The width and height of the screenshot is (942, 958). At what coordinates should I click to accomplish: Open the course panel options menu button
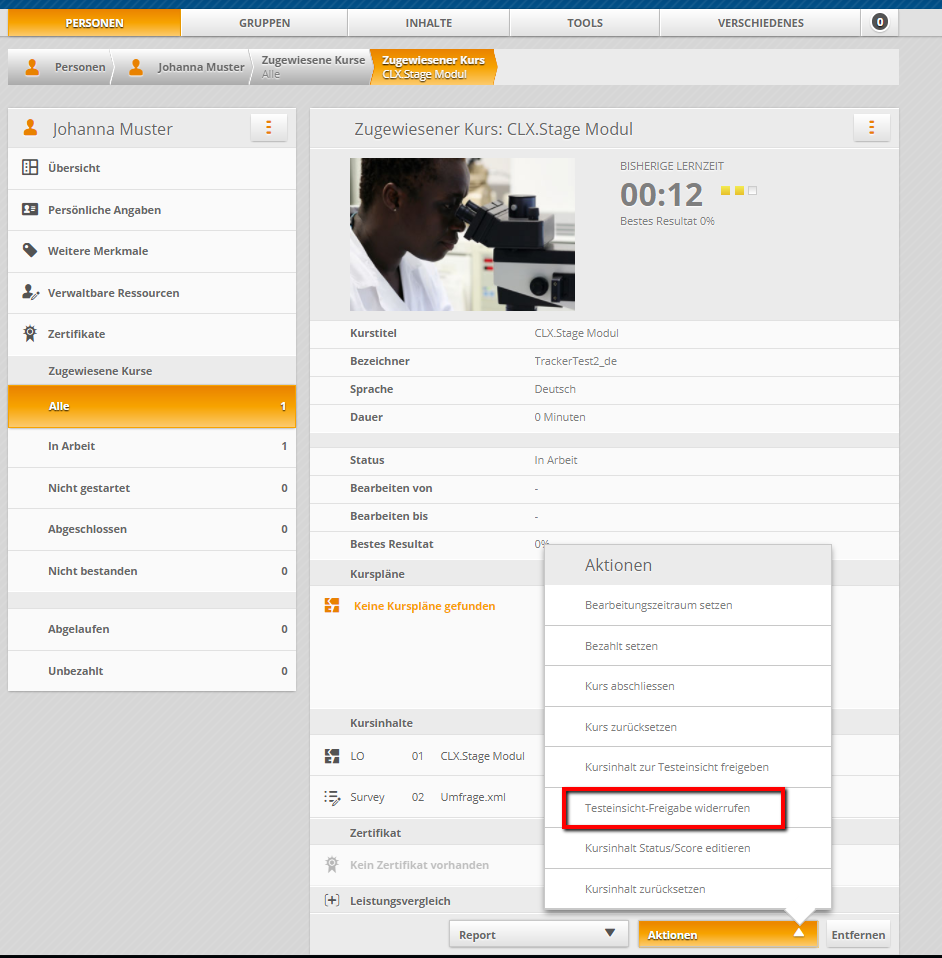tap(871, 128)
